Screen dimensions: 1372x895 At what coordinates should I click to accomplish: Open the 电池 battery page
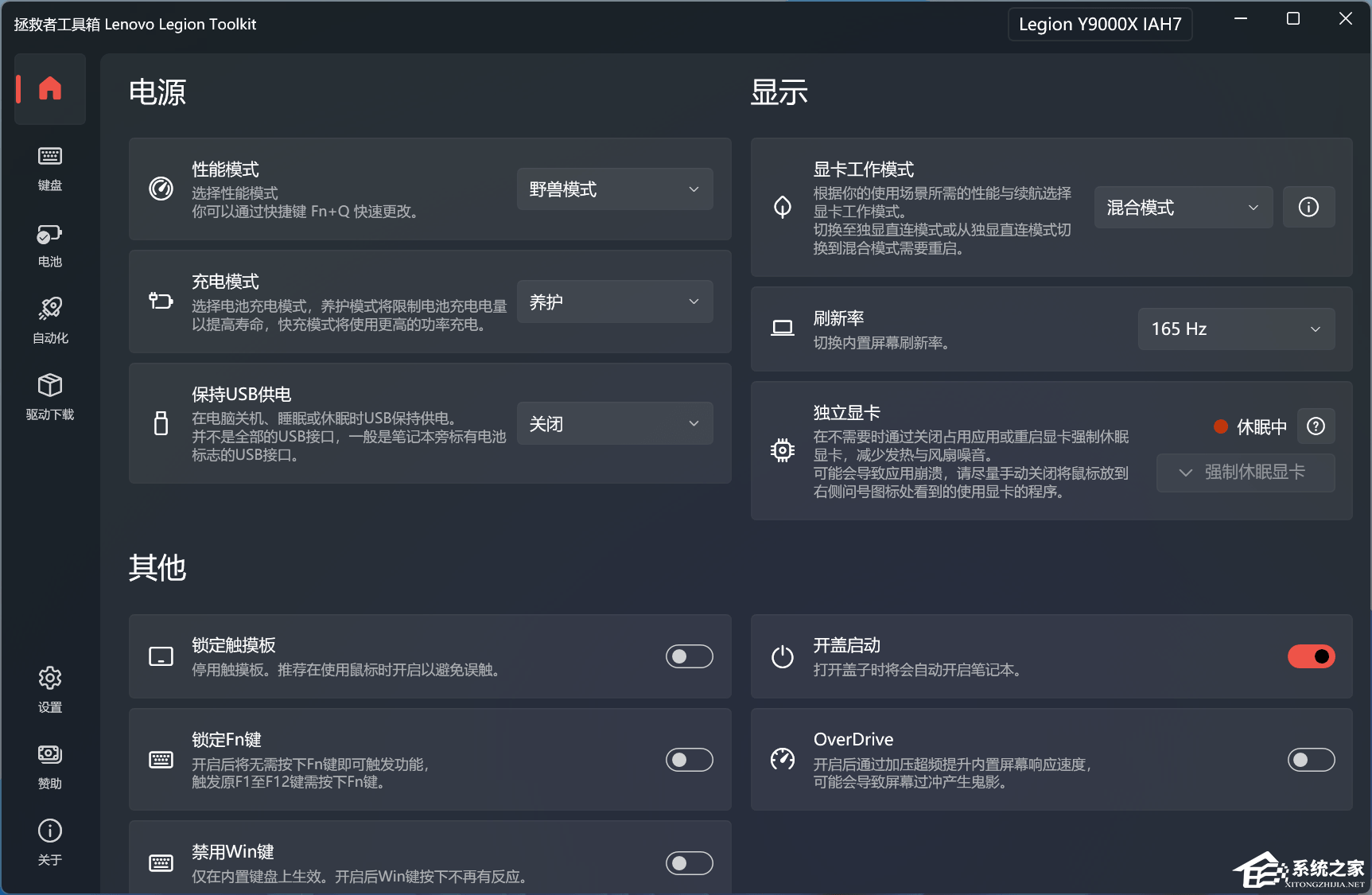[49, 244]
